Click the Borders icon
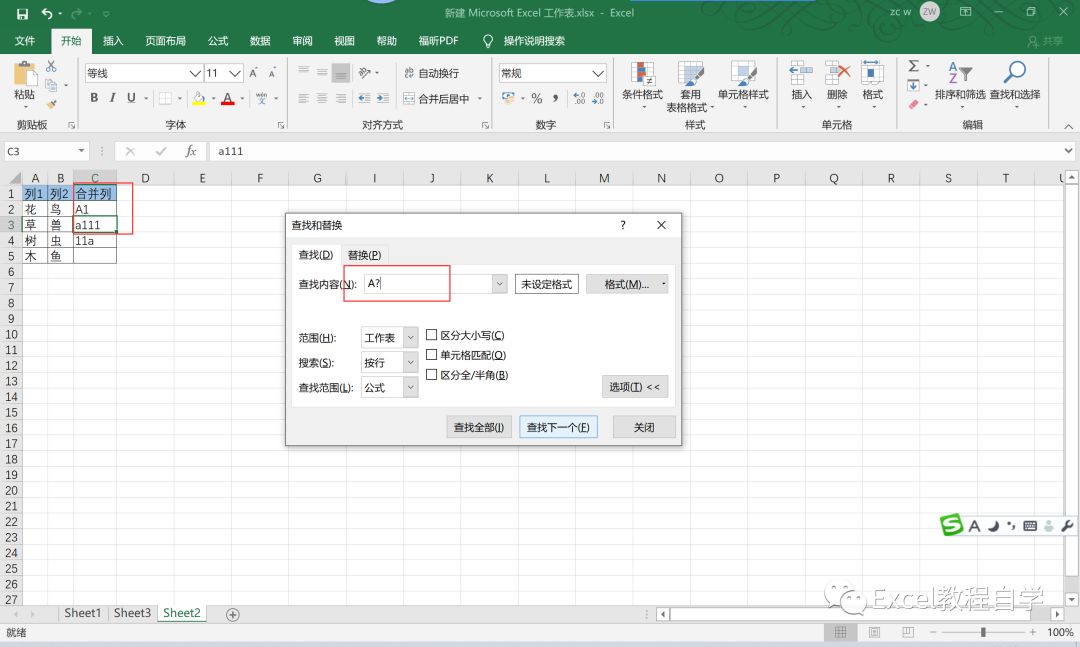This screenshot has height=647, width=1080. [x=165, y=99]
